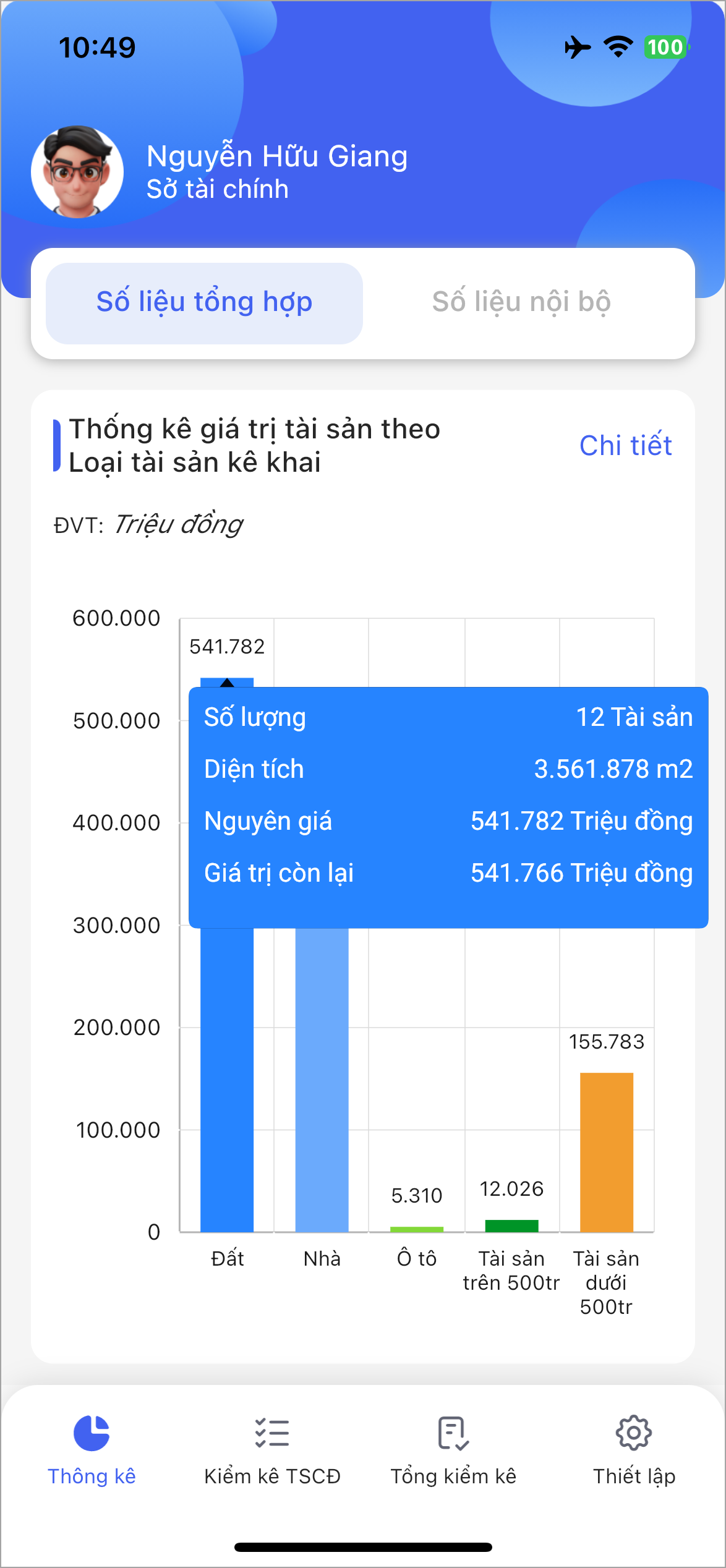Switch to Số liệu tổng hợp tab
This screenshot has height=1568, width=726.
pos(204,303)
